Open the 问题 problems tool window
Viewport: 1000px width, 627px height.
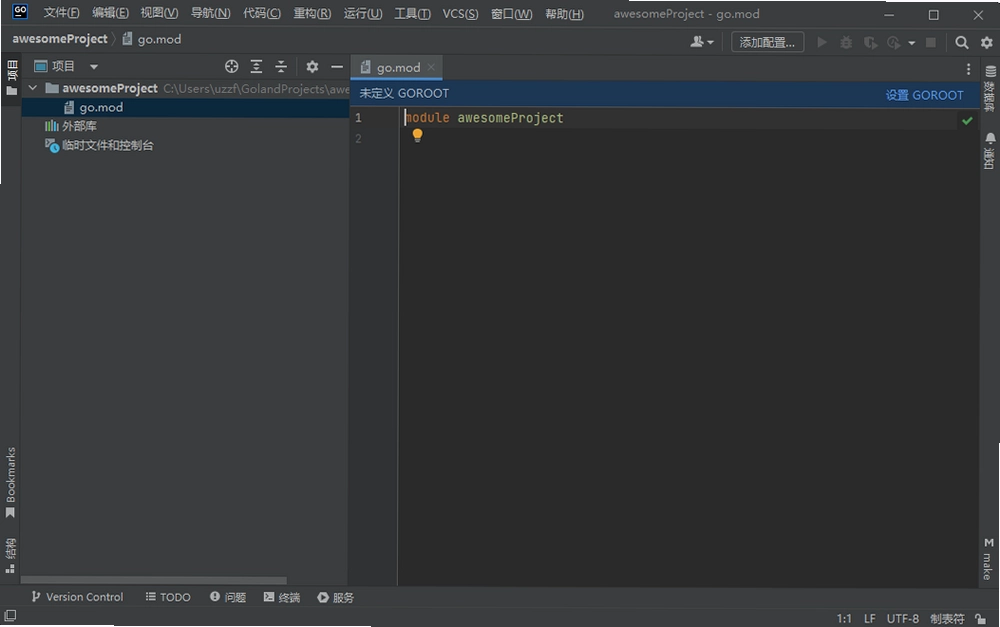coord(228,597)
